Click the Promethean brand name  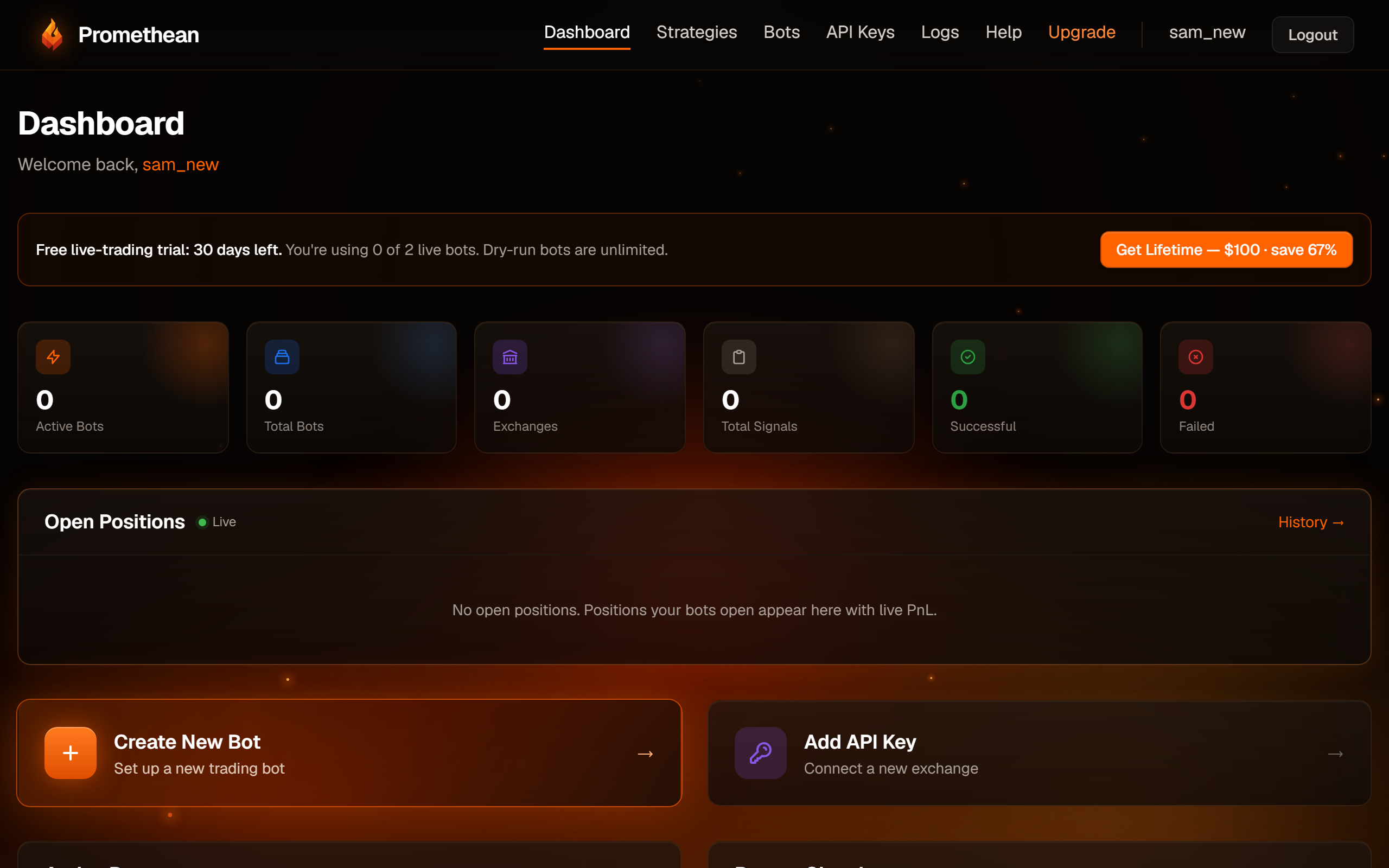138,35
